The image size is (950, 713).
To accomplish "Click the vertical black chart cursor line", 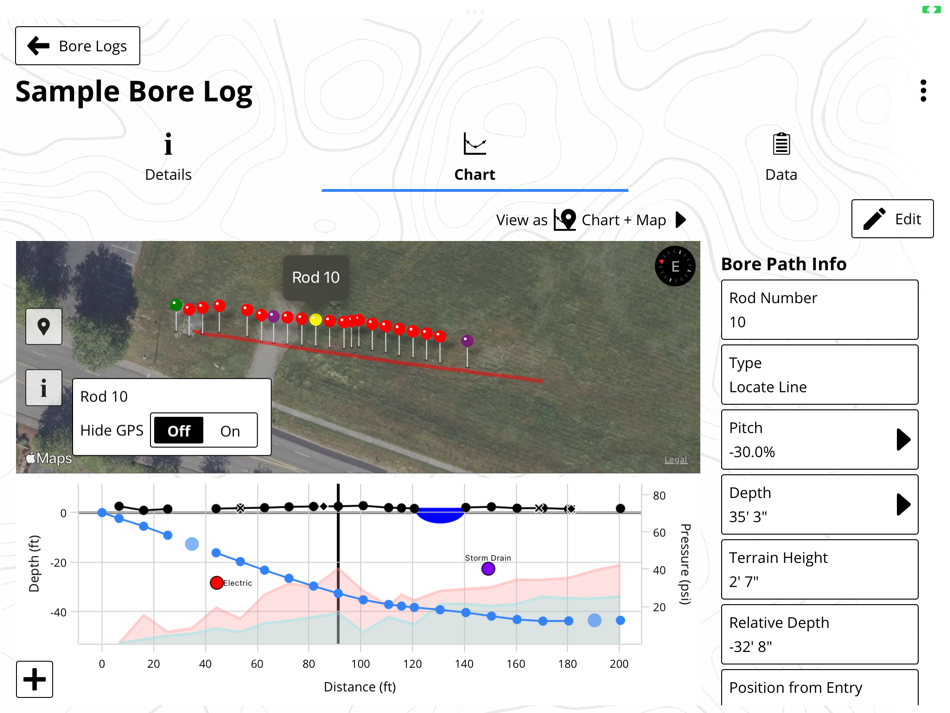I will point(338,563).
